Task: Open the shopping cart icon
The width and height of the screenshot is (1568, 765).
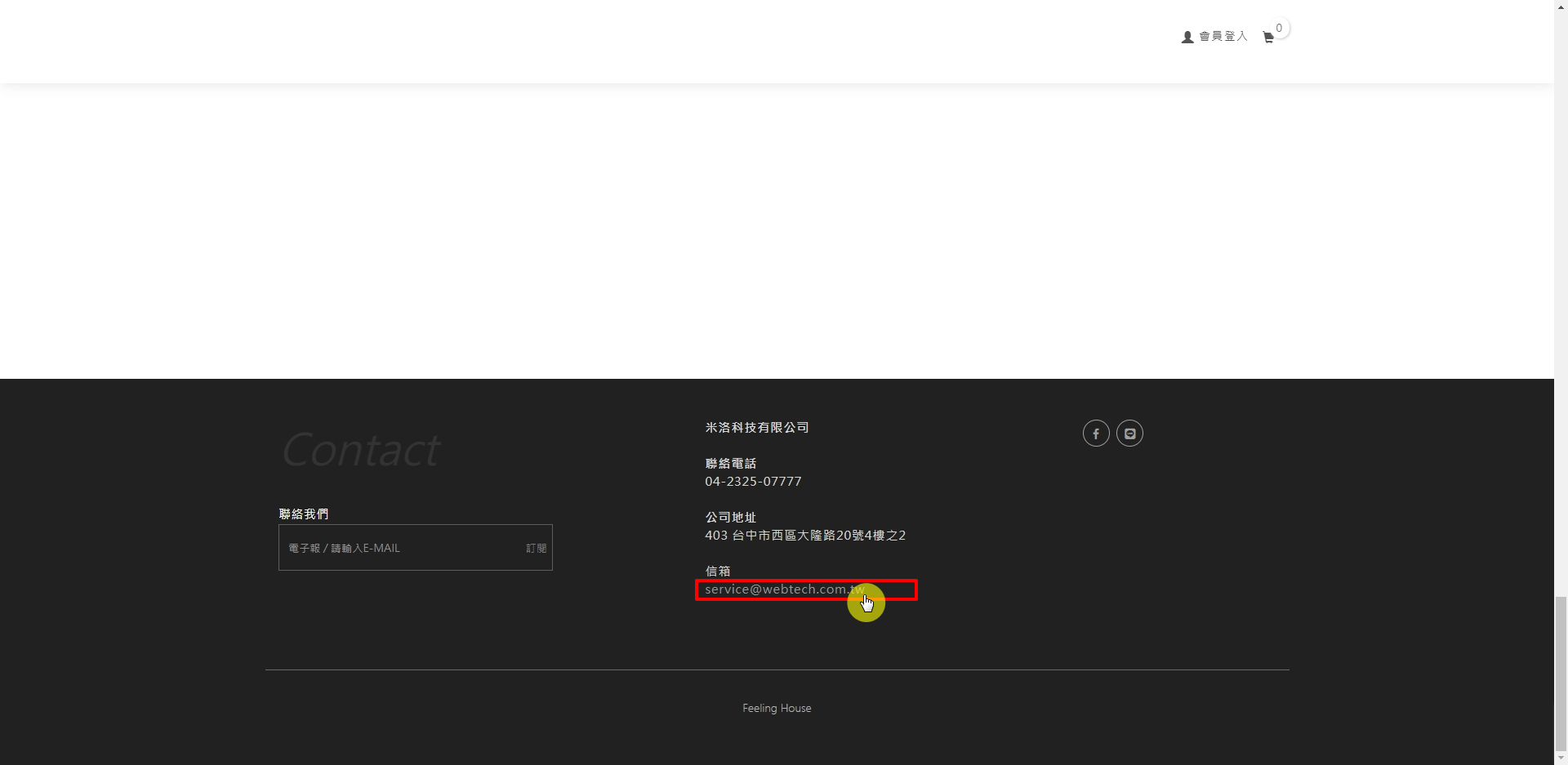Action: [1267, 38]
